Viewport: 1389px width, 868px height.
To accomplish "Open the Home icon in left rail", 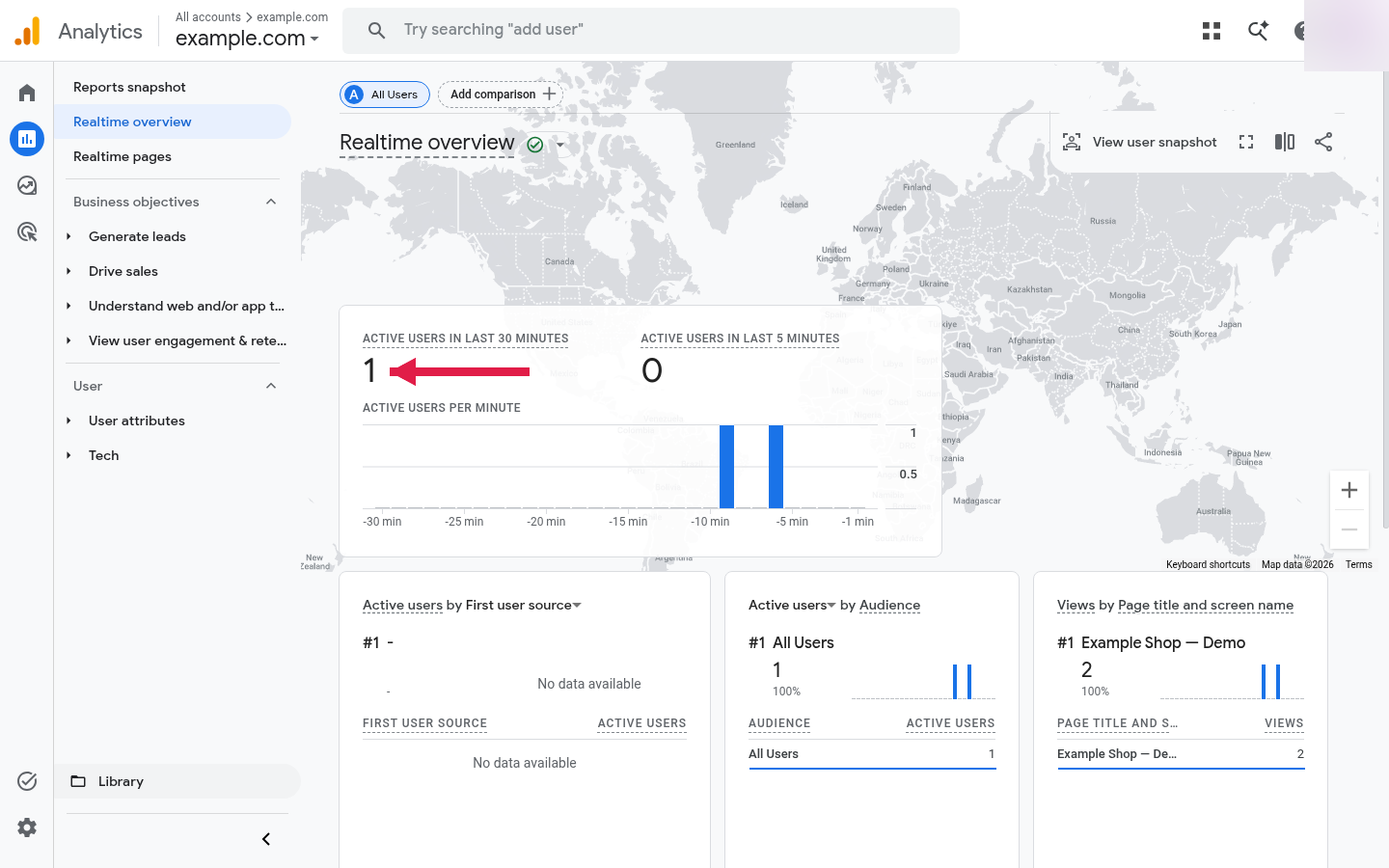I will (27, 93).
